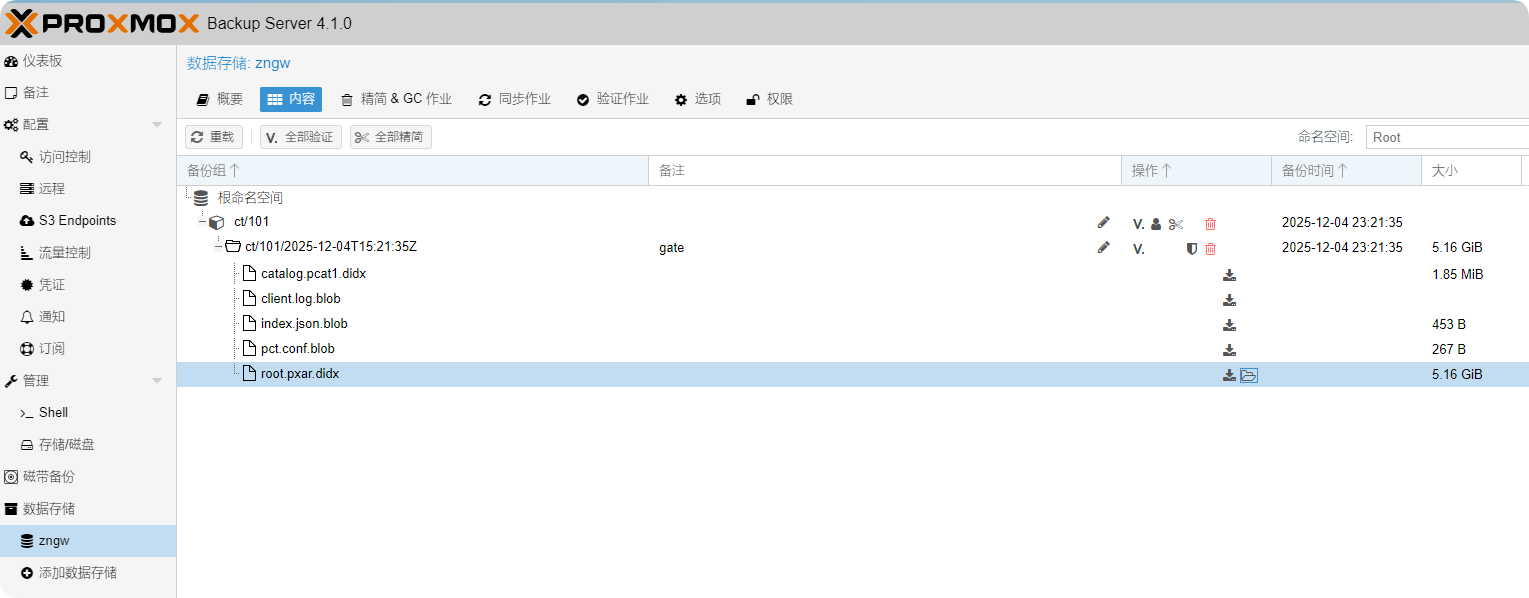The image size is (1529, 598).
Task: Download the pct.conf.blob file
Action: [1229, 350]
